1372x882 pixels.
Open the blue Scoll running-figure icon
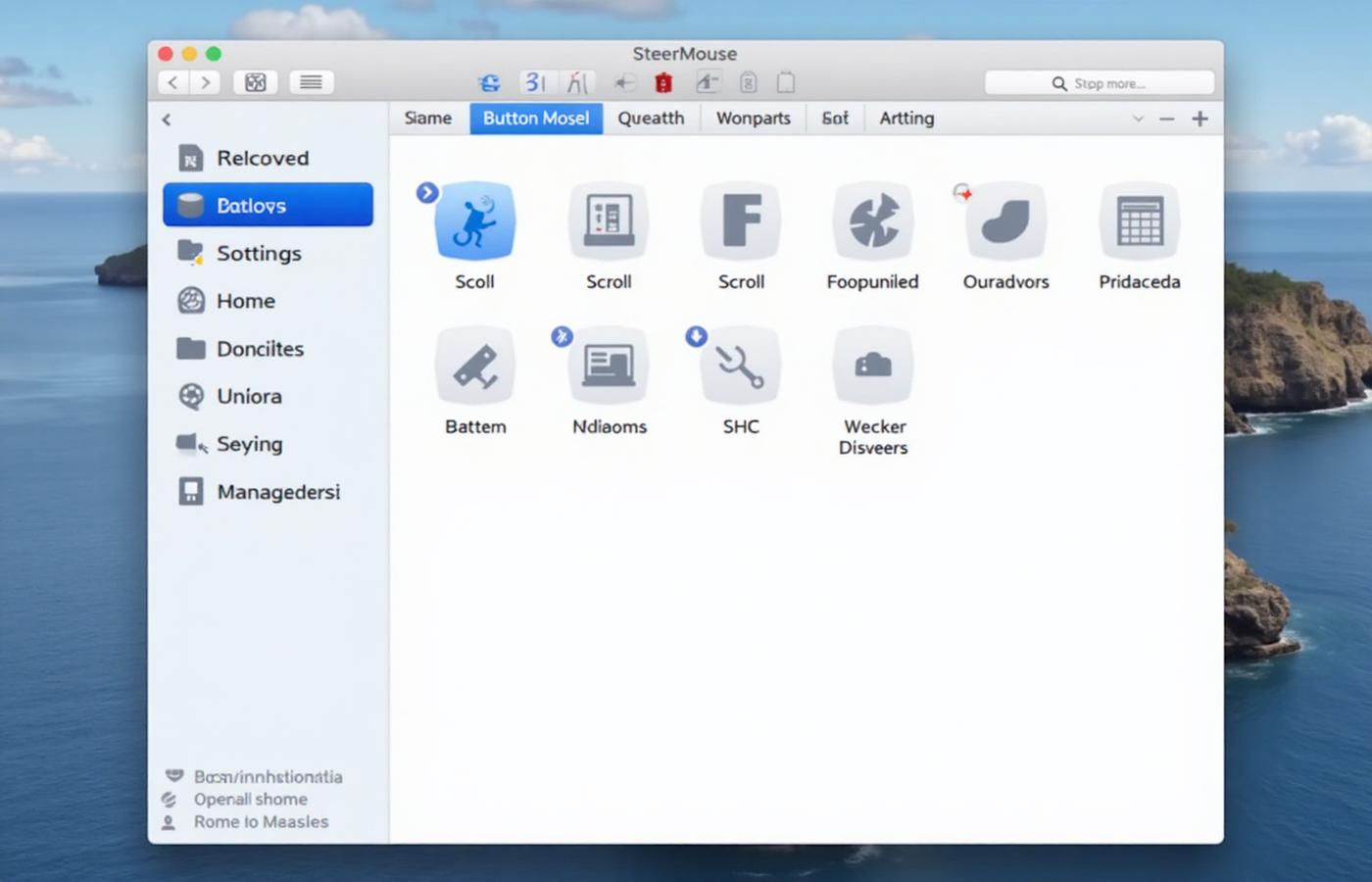(474, 221)
